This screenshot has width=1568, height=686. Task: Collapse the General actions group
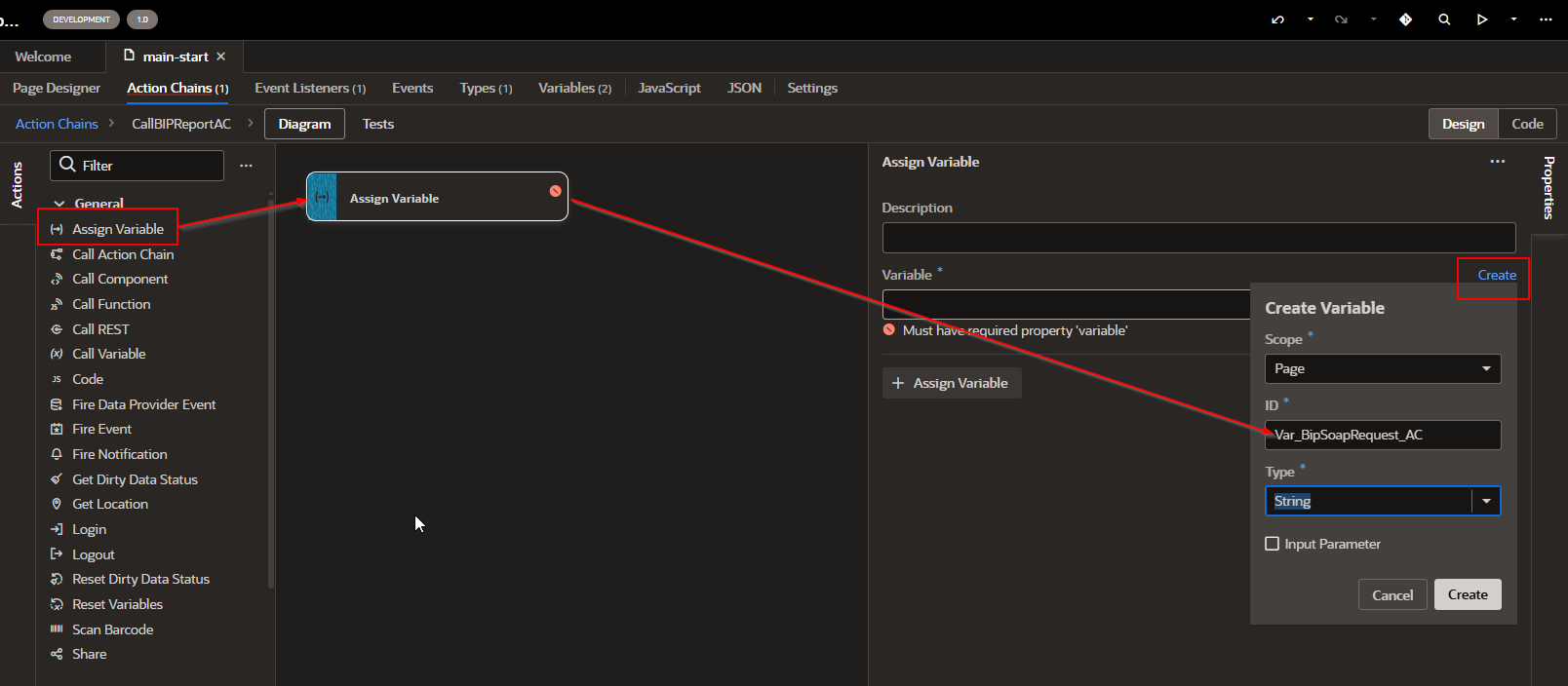59,204
